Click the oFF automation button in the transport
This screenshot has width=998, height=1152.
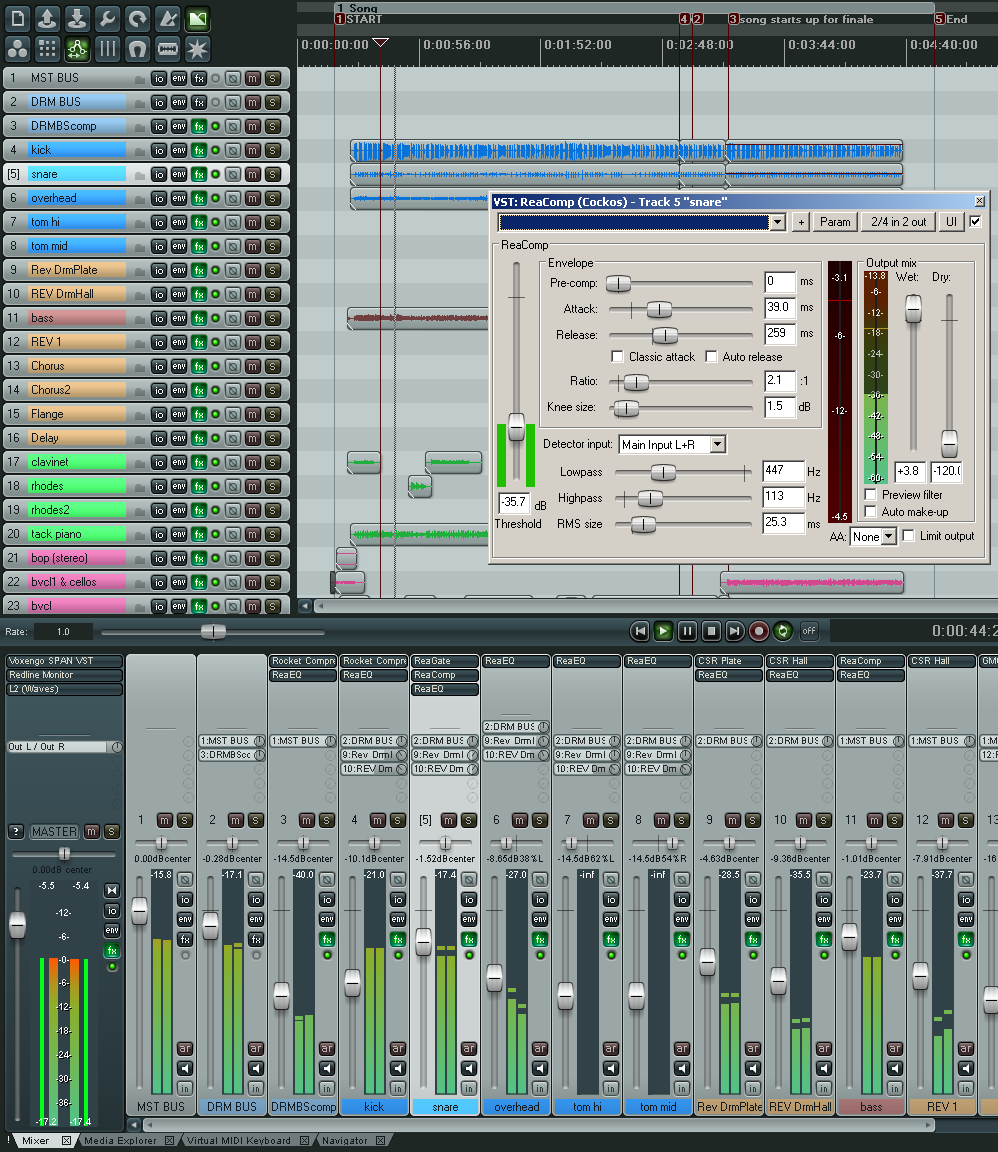(x=809, y=631)
